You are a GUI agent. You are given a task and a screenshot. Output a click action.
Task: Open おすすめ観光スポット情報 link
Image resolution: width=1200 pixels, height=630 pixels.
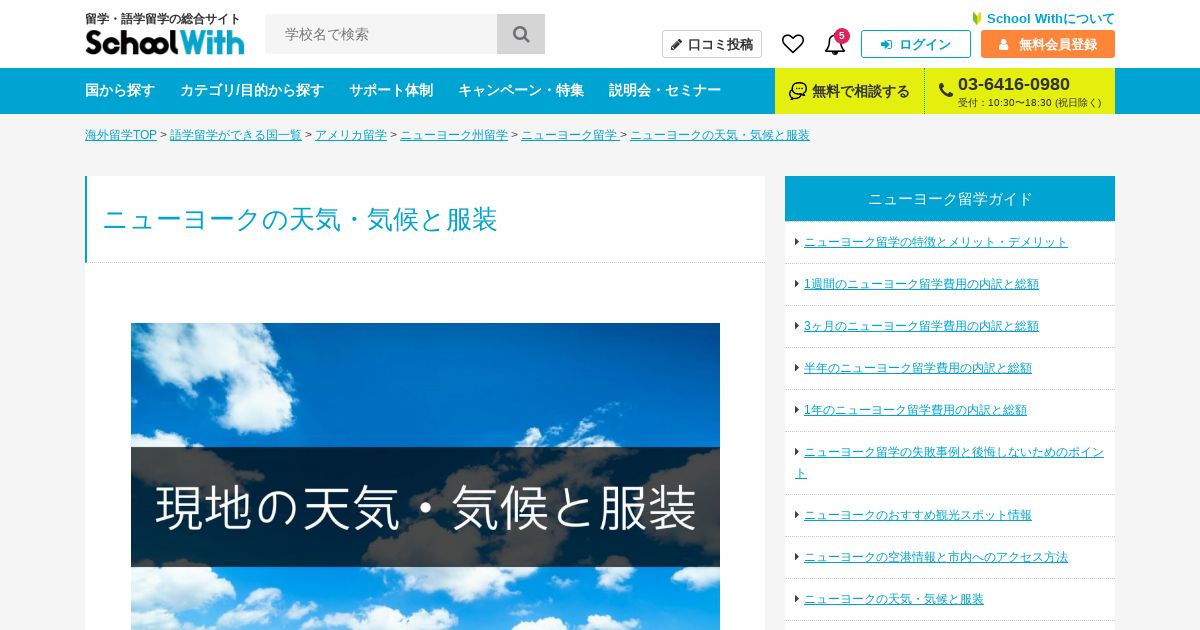coord(918,515)
